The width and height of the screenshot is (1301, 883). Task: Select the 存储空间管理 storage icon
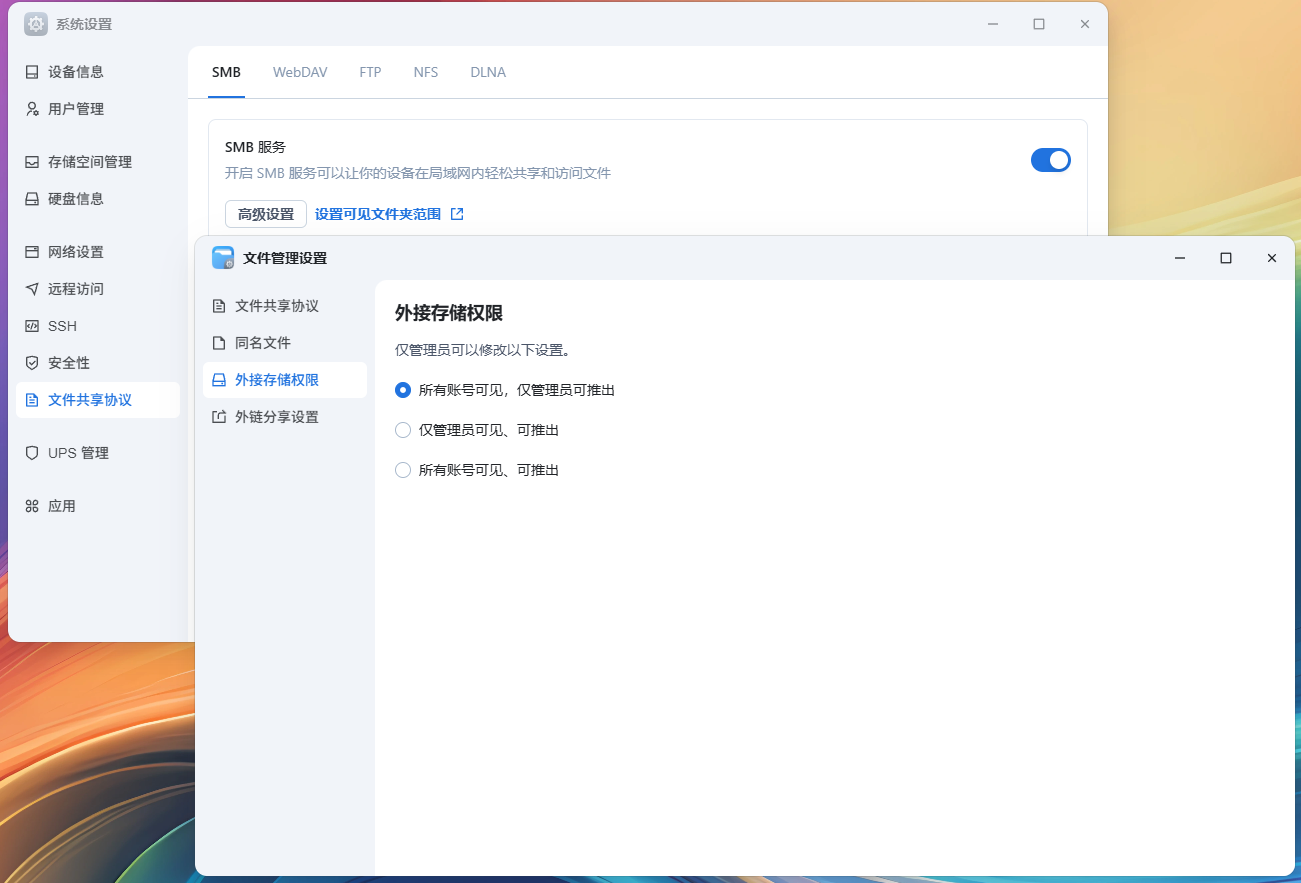click(32, 162)
